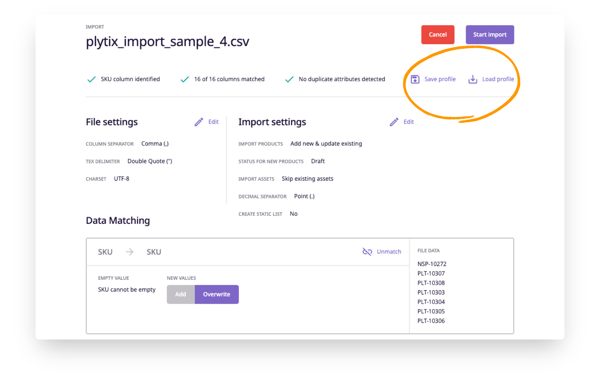Open the Load profile link
This screenshot has width=600, height=375.
pos(498,79)
